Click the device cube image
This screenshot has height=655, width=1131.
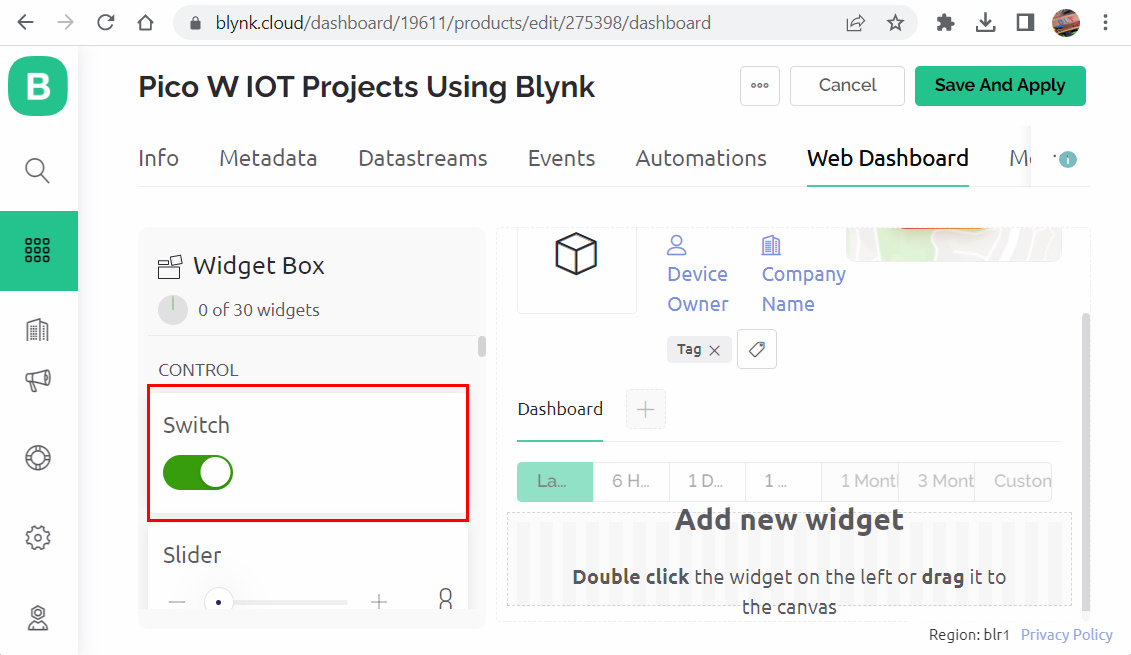pyautogui.click(x=576, y=255)
